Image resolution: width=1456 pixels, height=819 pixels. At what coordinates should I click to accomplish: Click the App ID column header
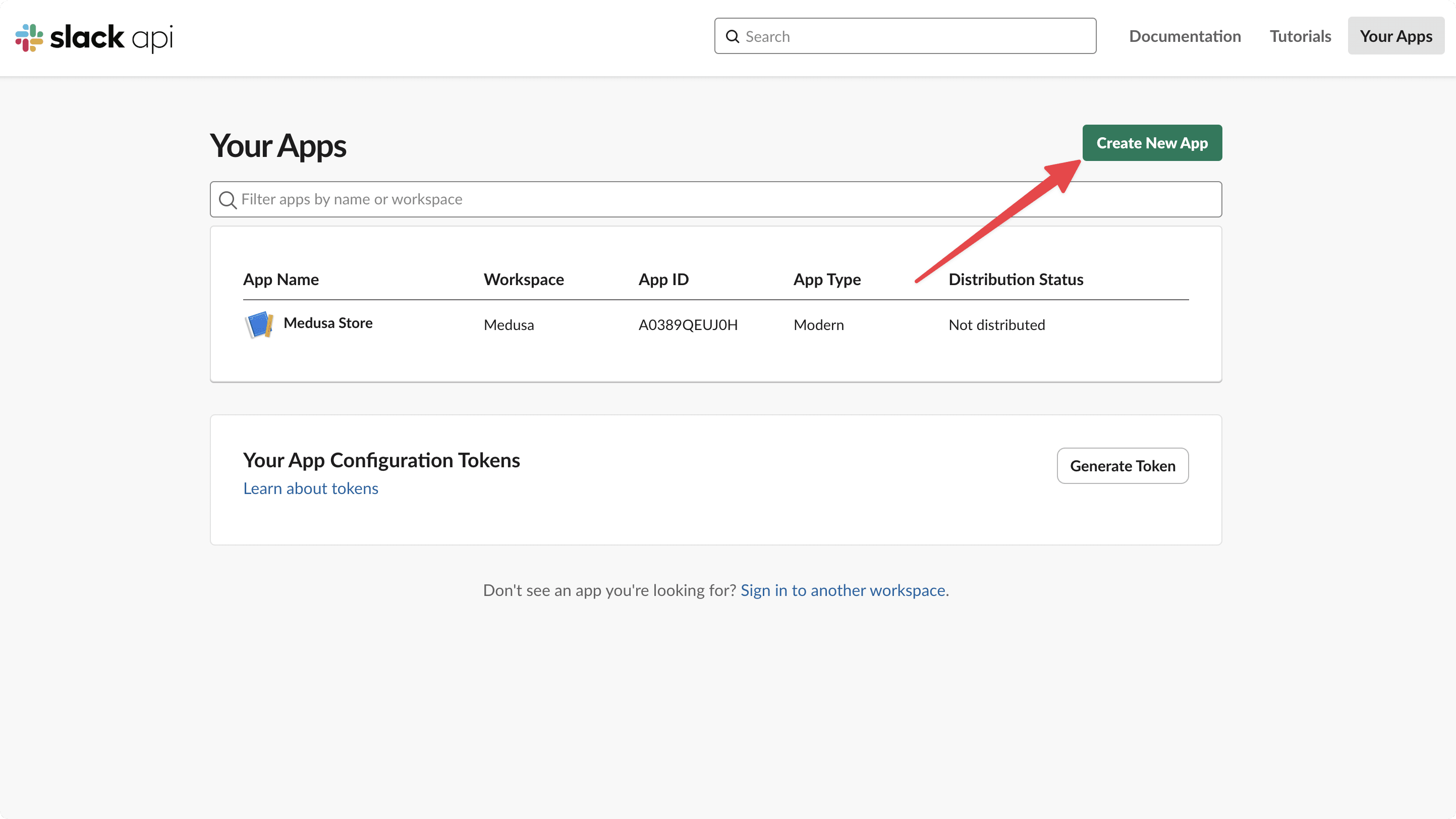point(663,279)
